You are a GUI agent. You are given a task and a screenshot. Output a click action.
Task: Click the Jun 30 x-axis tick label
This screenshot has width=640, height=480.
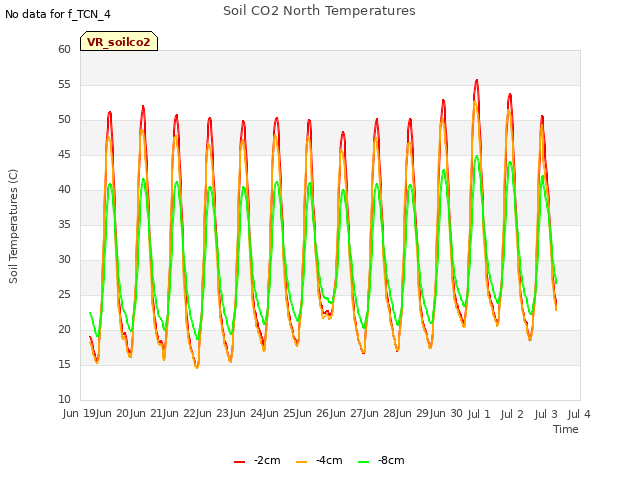(445, 413)
